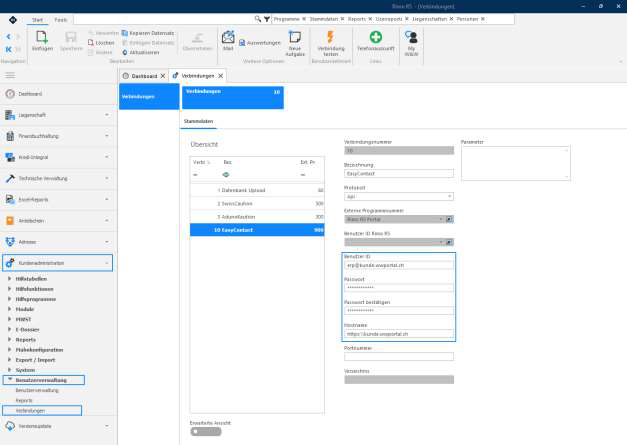Remove the Reports filter tag
The height and width of the screenshot is (445, 627).
370,19
